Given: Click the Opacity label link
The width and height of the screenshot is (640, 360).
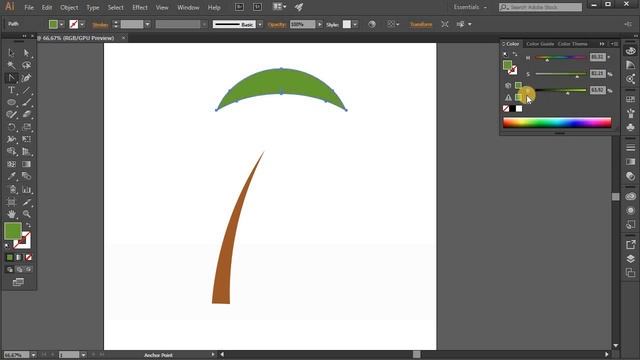Looking at the screenshot, I should [x=277, y=24].
